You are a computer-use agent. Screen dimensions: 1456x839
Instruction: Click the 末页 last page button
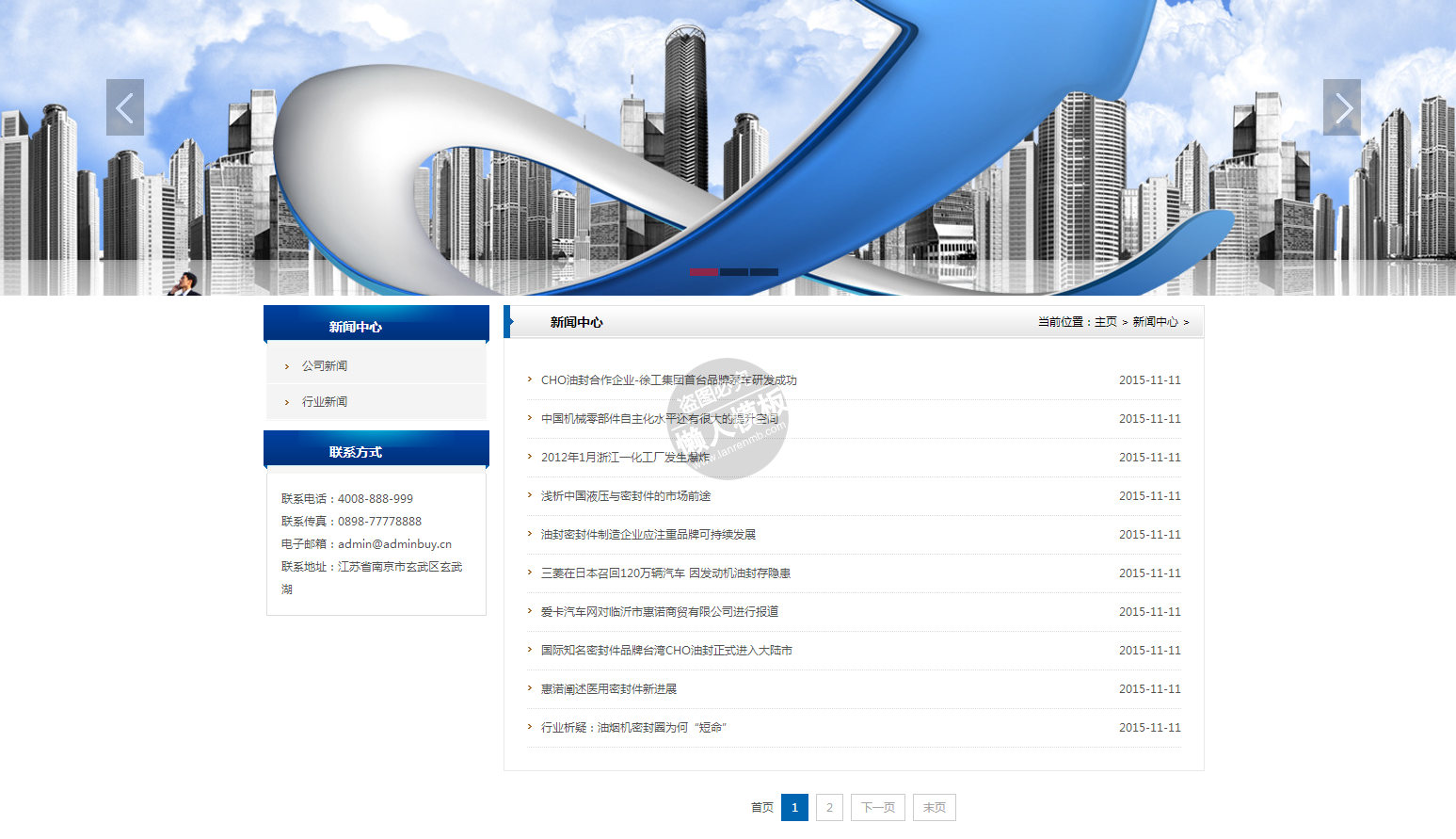click(934, 807)
